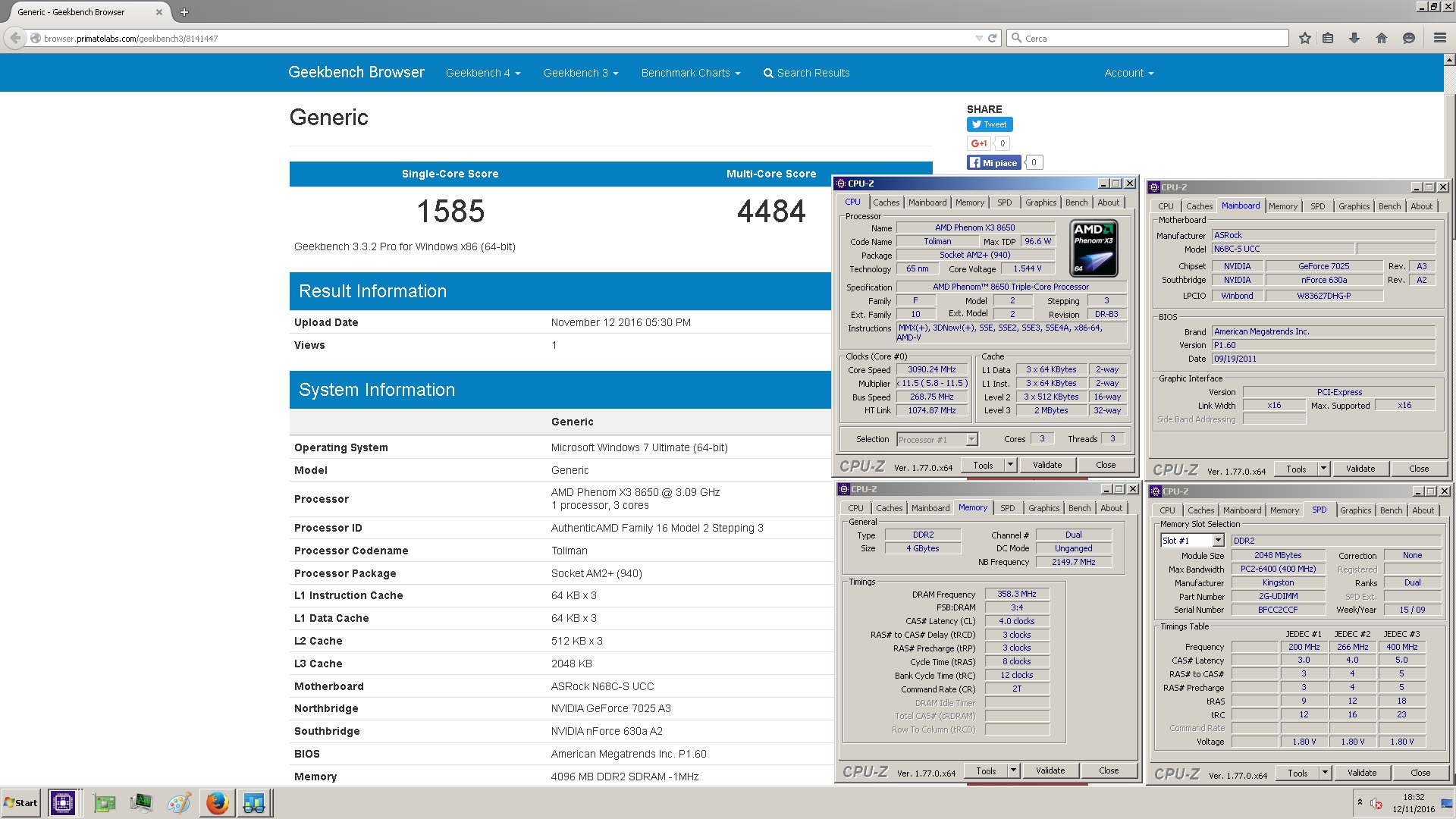
Task: Open CPU tab in Memory window
Action: (855, 508)
